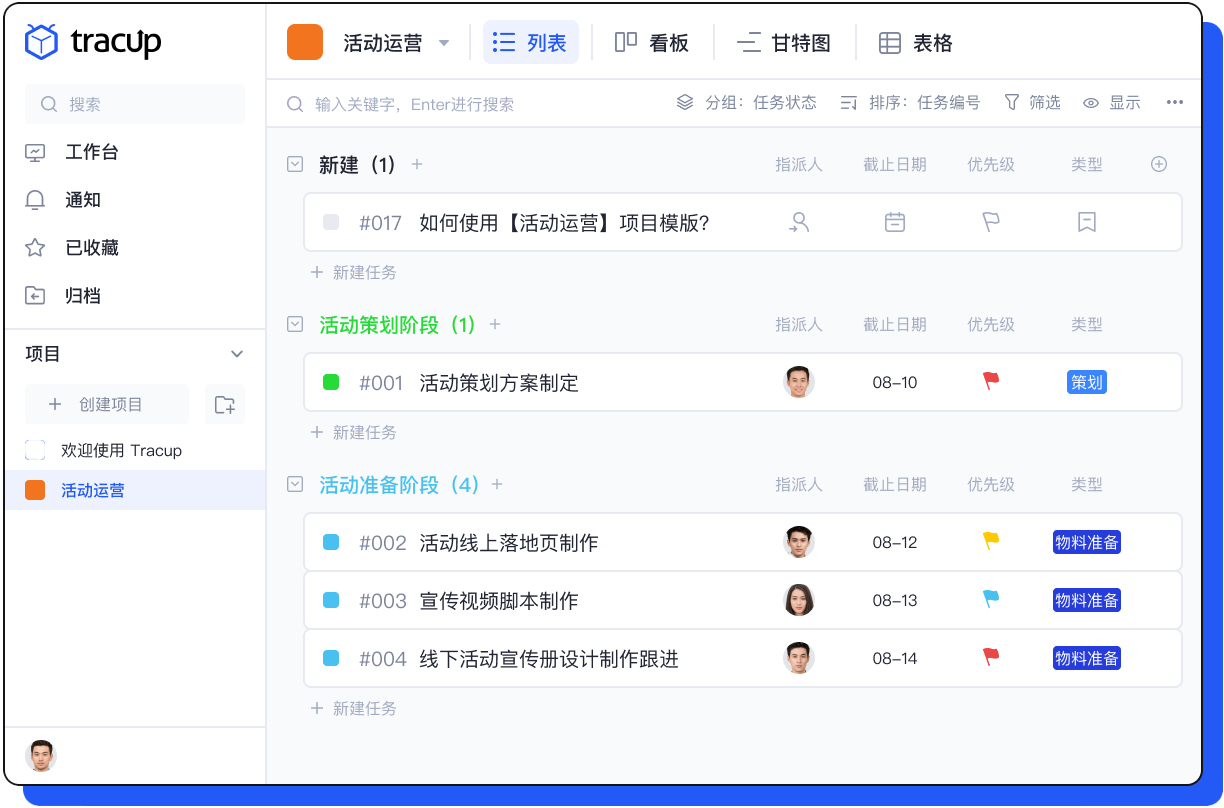Screen dimensions: 1224x808
Task: Click the new folder icon beside 创建项目
Action: pos(225,404)
